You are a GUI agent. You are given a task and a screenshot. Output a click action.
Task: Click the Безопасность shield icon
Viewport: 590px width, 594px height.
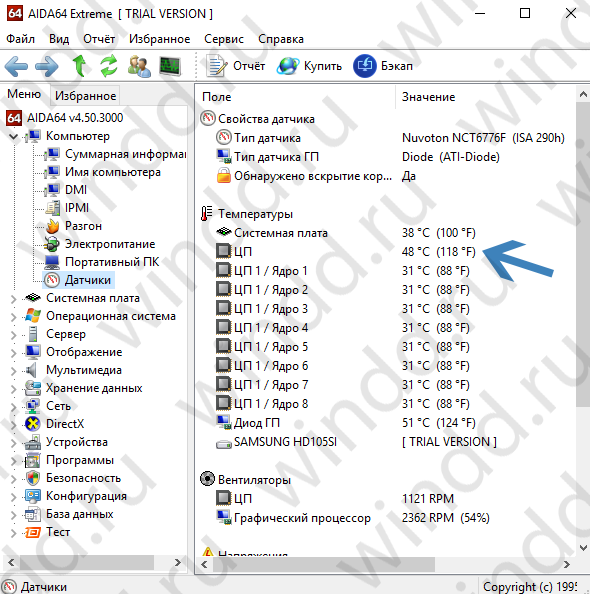(x=33, y=478)
